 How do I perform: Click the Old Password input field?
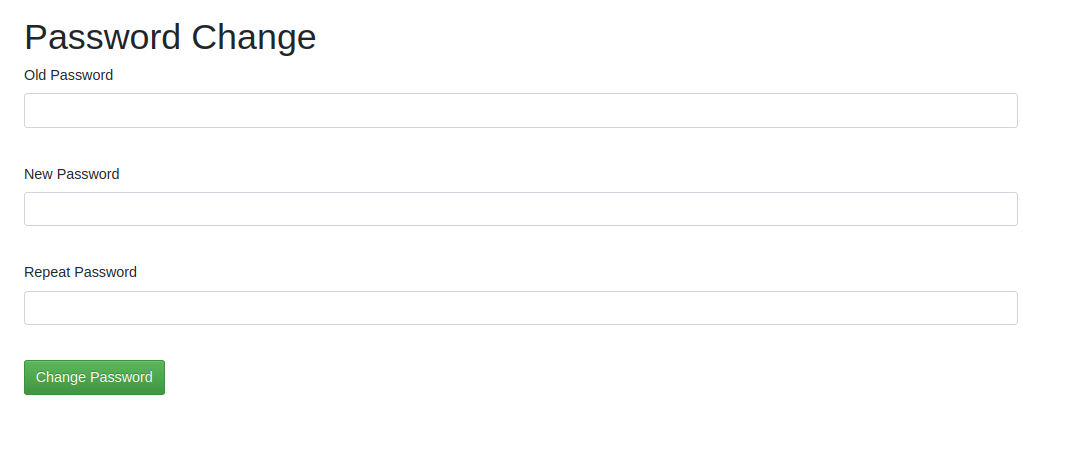[521, 111]
